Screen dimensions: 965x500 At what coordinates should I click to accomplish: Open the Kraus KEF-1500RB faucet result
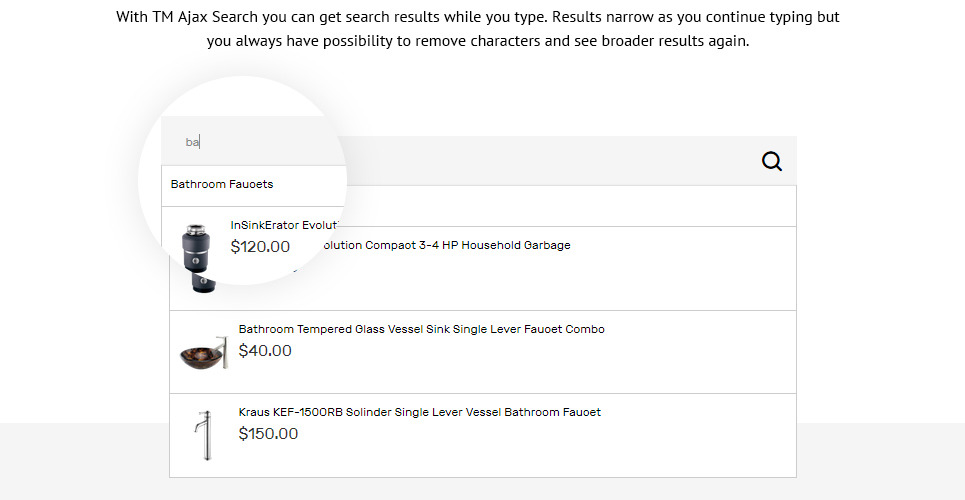point(419,412)
